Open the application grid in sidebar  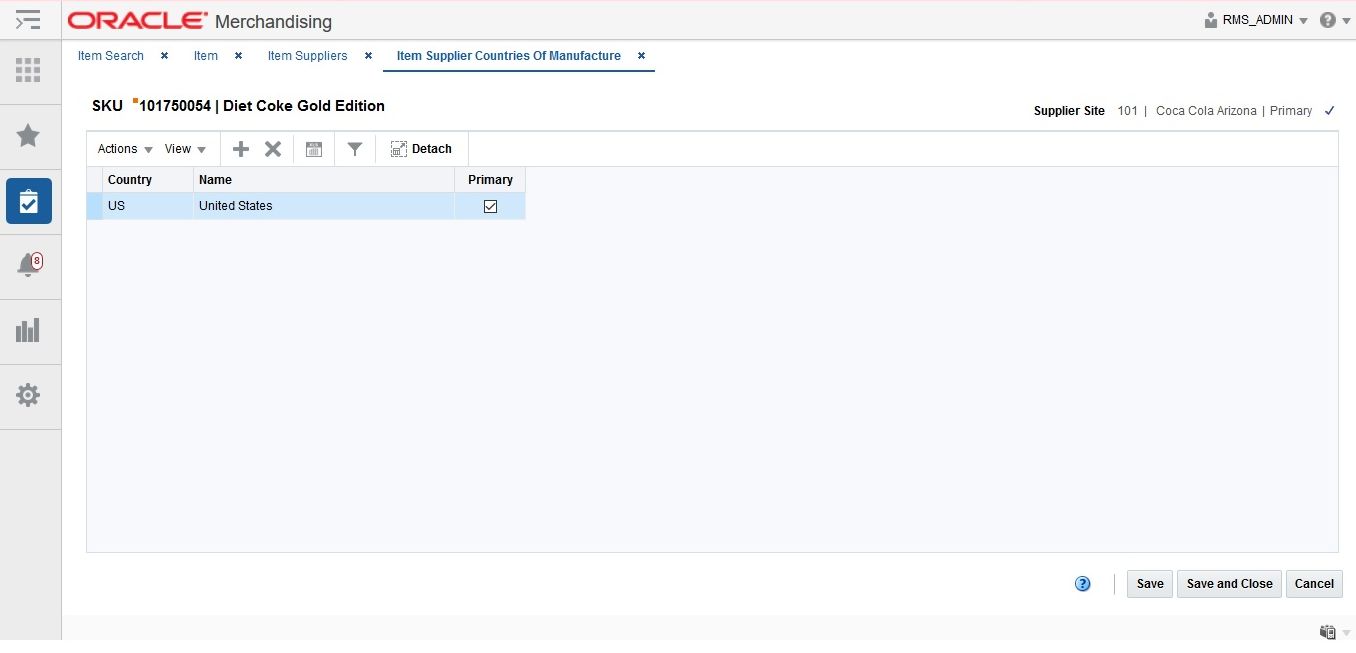(28, 70)
